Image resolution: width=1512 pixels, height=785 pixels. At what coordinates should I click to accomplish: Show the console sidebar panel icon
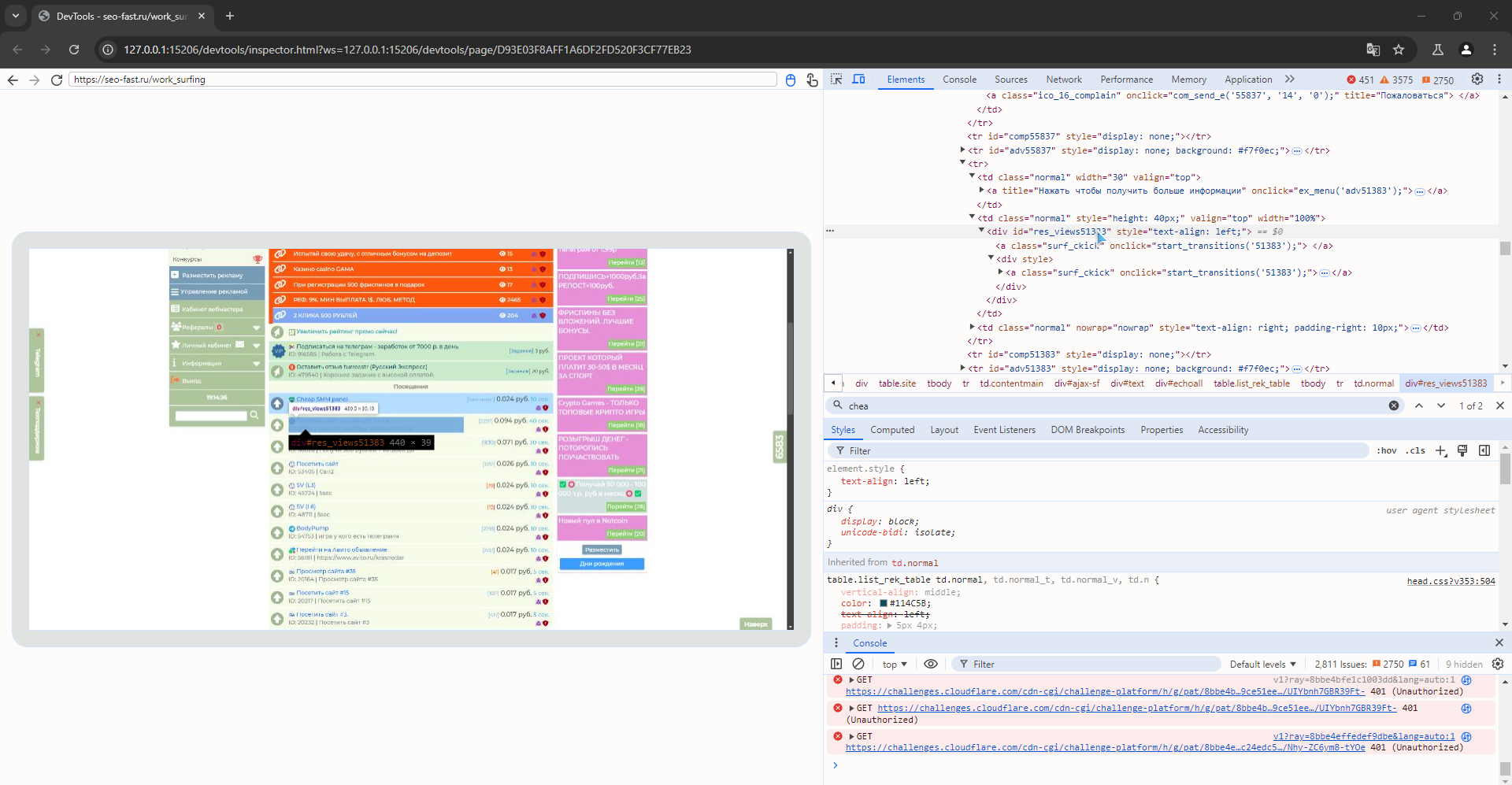point(836,664)
